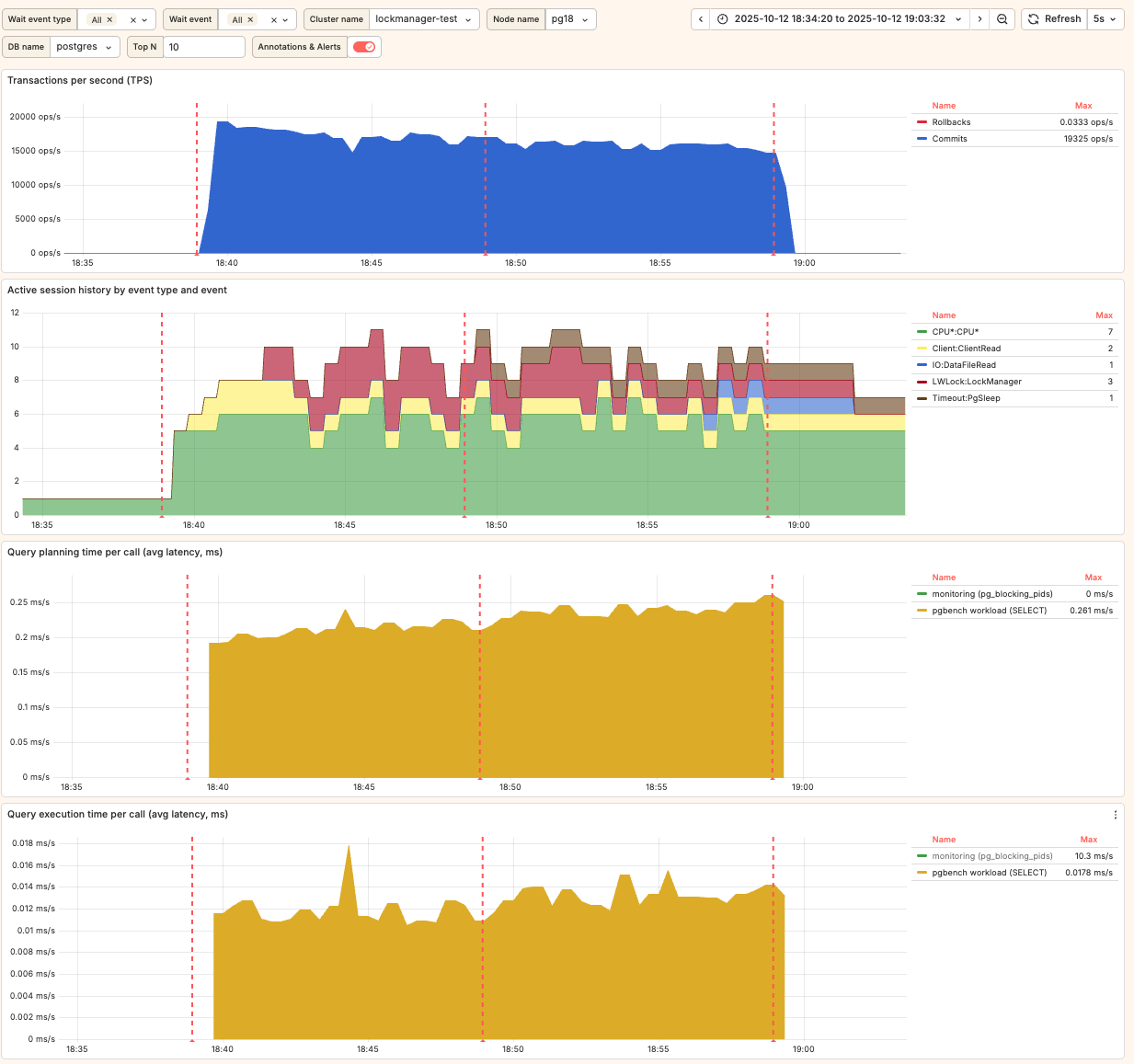This screenshot has height=1064, width=1134.
Task: Click the left arrow to shift time range back
Action: tap(700, 18)
